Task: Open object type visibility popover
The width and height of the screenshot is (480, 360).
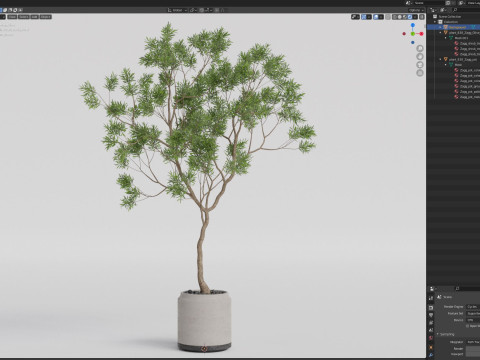Action: (x=355, y=17)
